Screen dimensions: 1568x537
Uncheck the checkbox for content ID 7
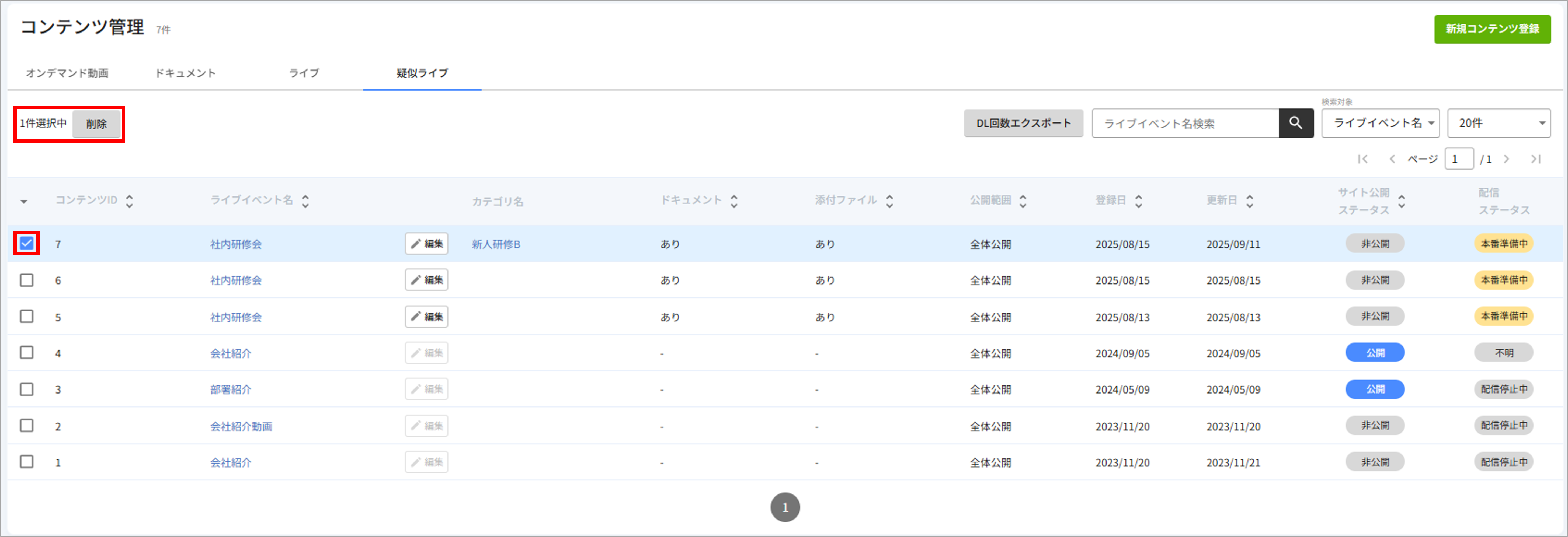click(x=26, y=243)
